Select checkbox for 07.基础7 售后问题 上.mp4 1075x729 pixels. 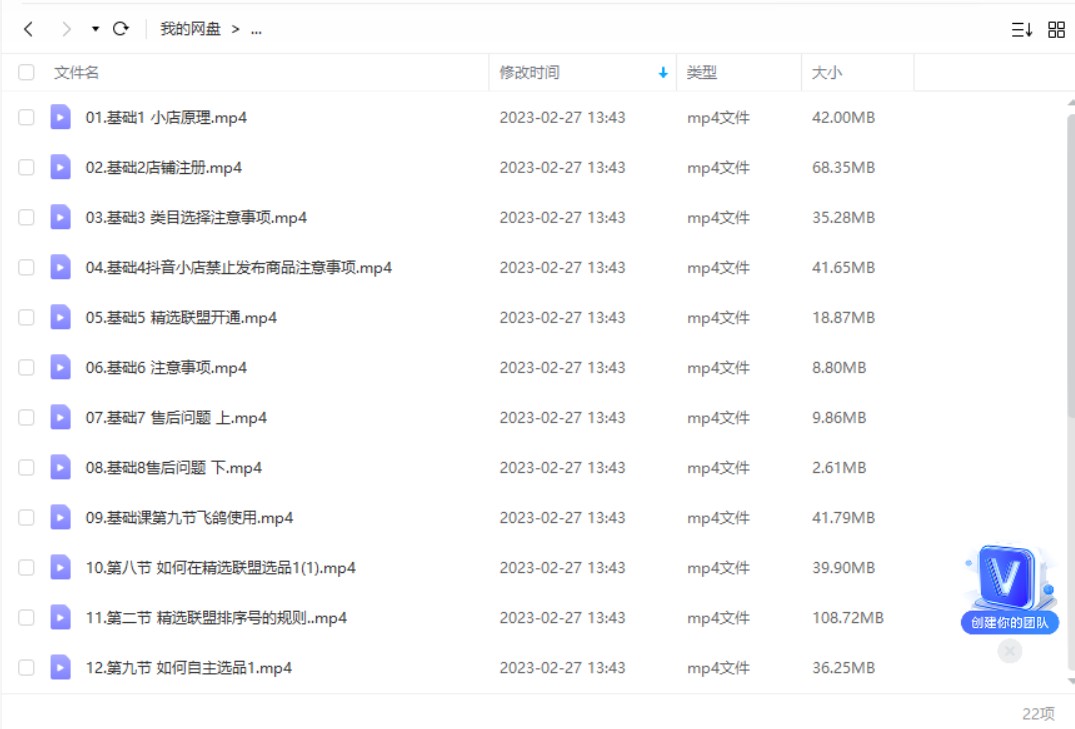coord(26,418)
